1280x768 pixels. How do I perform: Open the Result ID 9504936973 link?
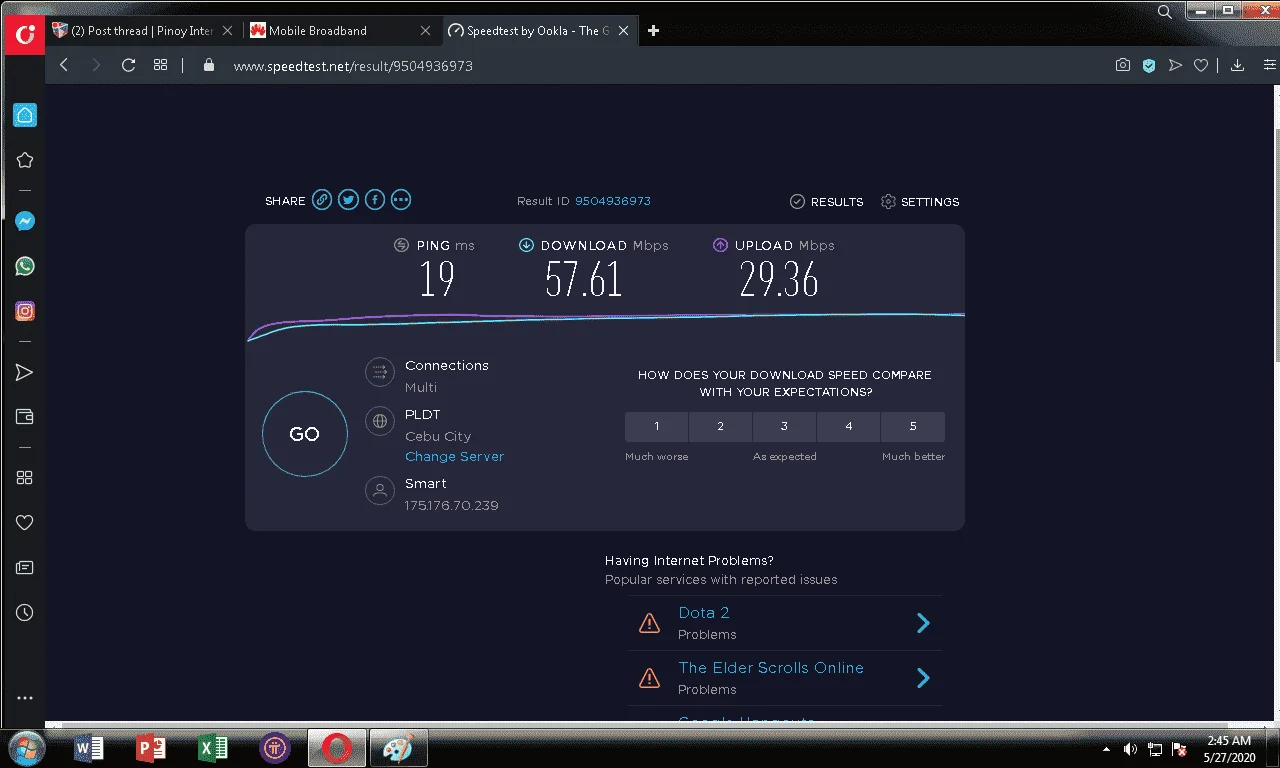613,201
